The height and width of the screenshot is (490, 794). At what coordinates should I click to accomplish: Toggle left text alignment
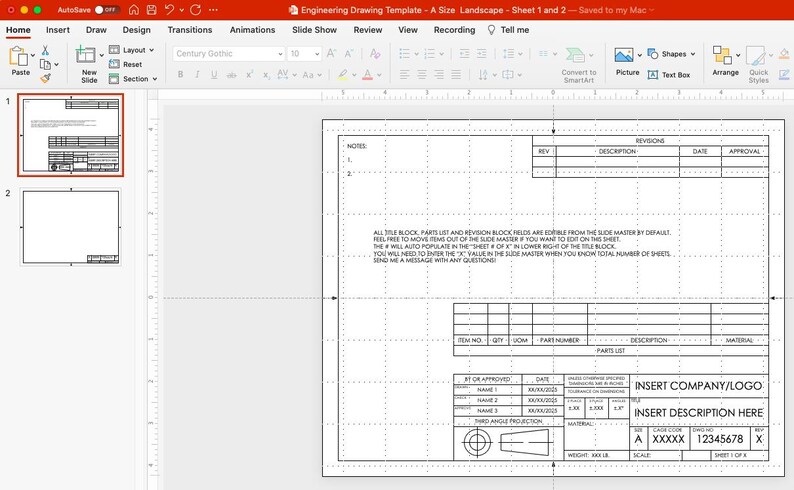point(404,74)
